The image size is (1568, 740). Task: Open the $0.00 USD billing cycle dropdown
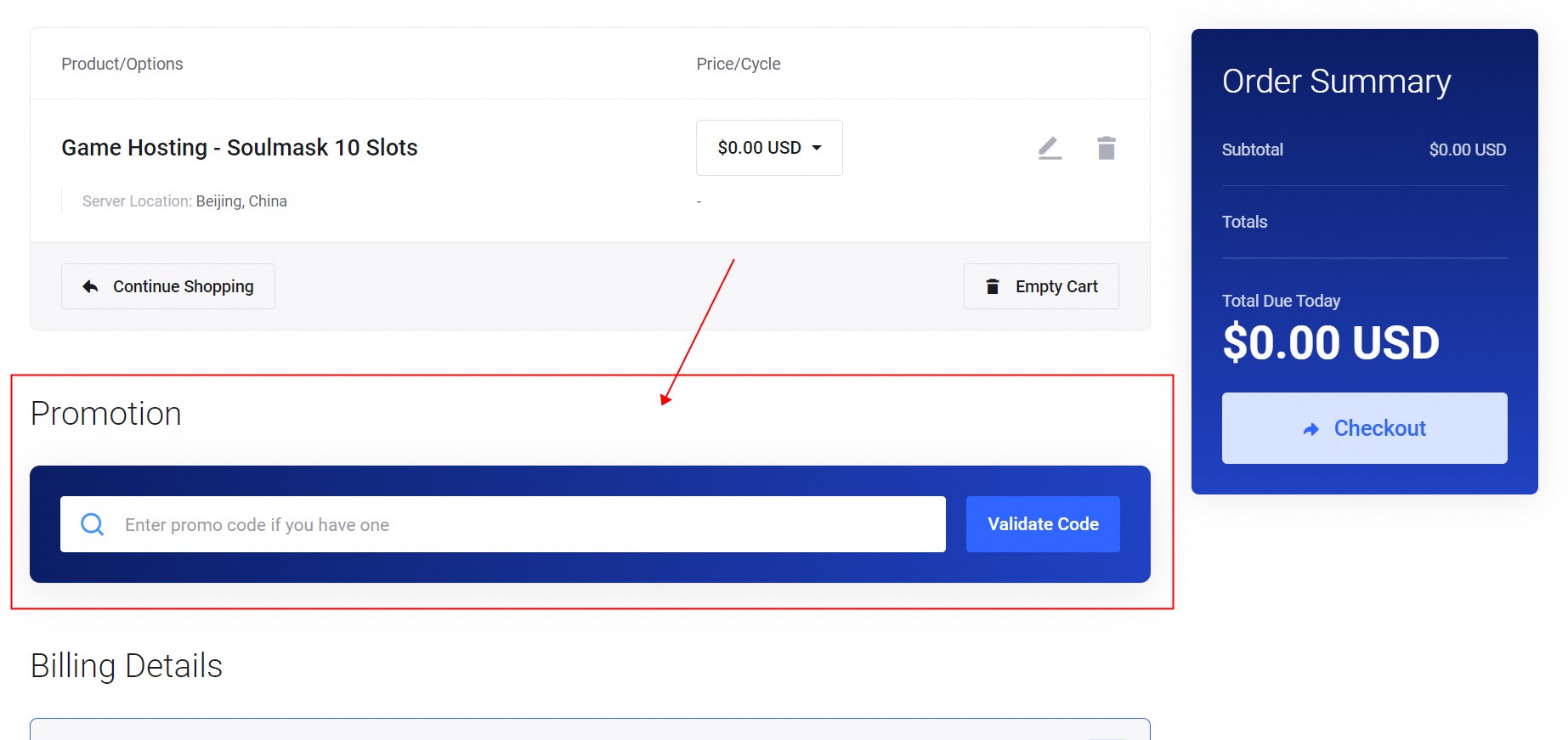point(769,148)
